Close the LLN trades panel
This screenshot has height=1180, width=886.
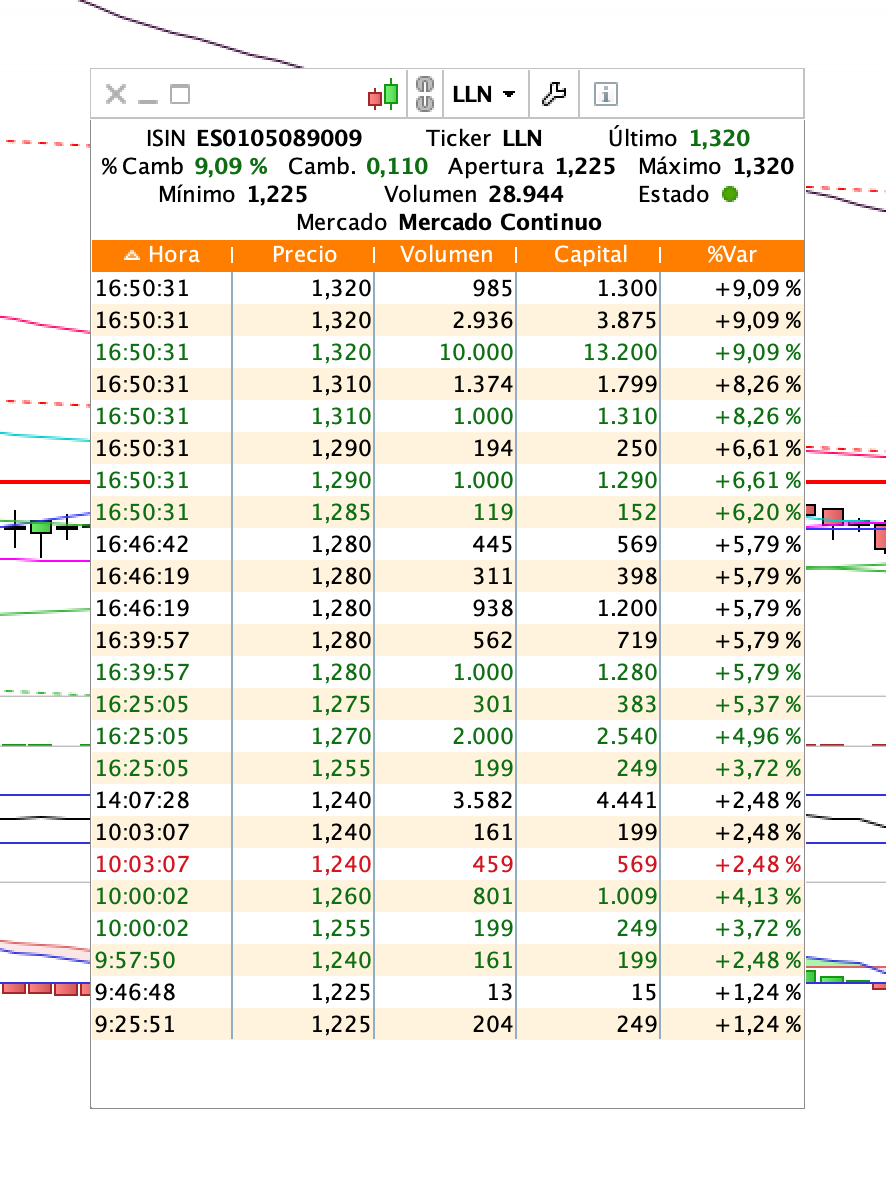coord(116,94)
